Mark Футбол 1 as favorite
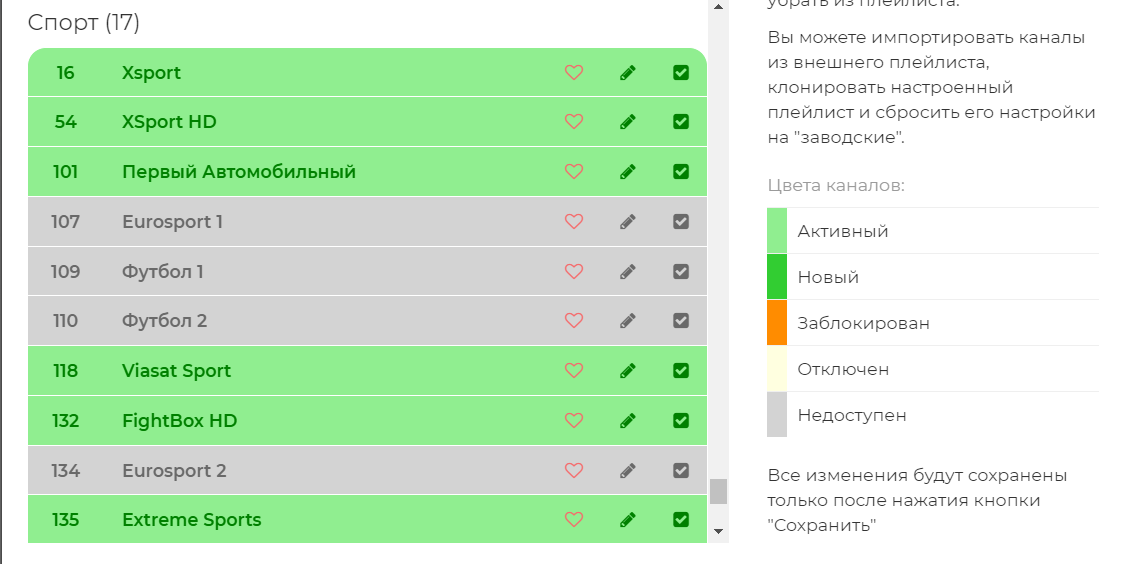1122x564 pixels. click(574, 271)
